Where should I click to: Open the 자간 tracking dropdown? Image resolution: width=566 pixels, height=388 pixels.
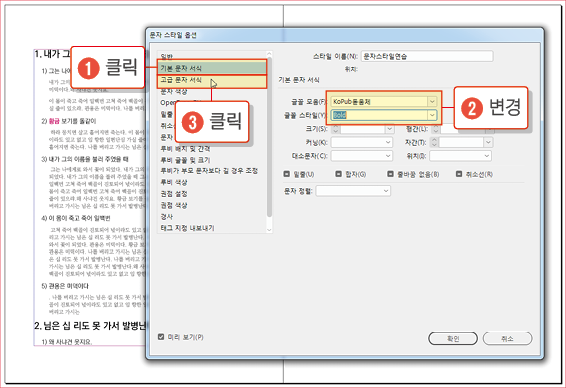pos(488,142)
